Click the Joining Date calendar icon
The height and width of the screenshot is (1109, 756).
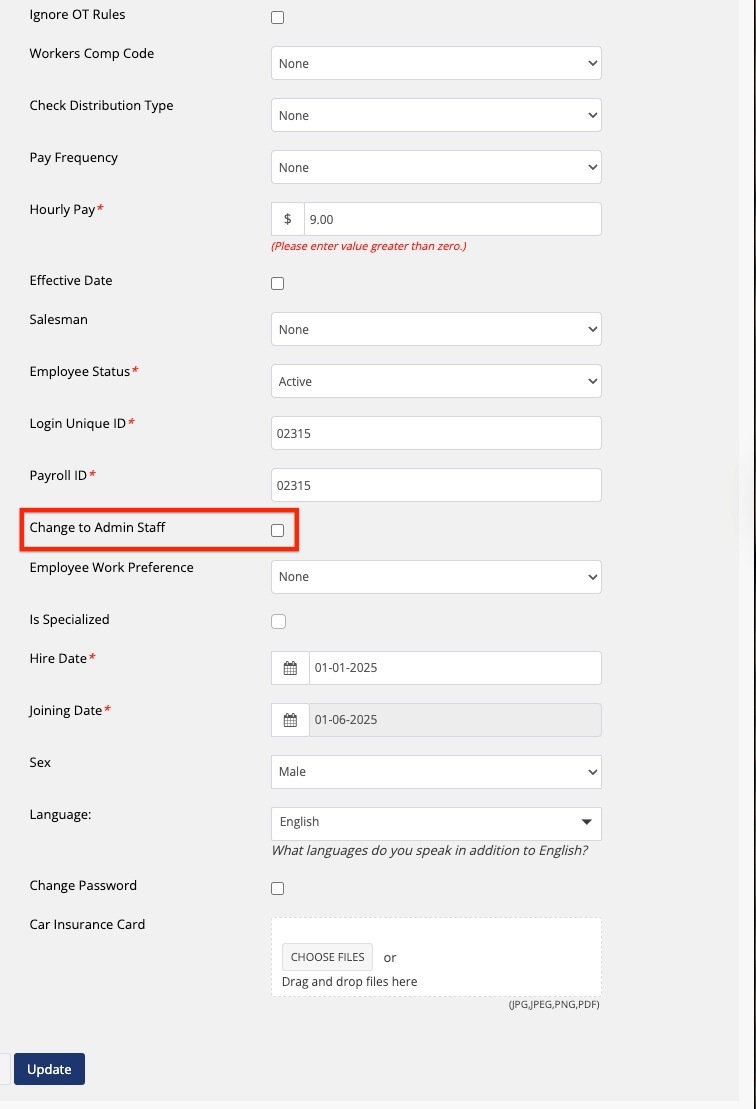290,720
